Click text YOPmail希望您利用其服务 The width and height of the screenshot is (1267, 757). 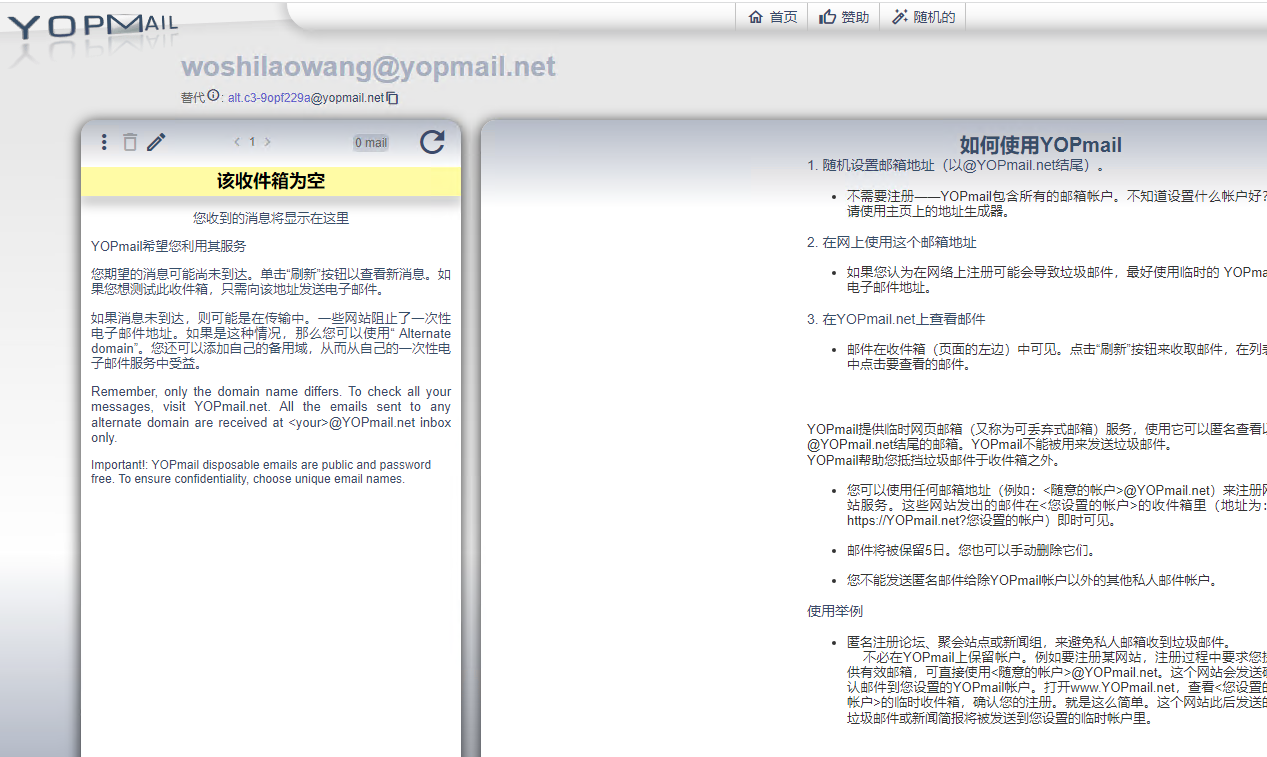(x=168, y=245)
